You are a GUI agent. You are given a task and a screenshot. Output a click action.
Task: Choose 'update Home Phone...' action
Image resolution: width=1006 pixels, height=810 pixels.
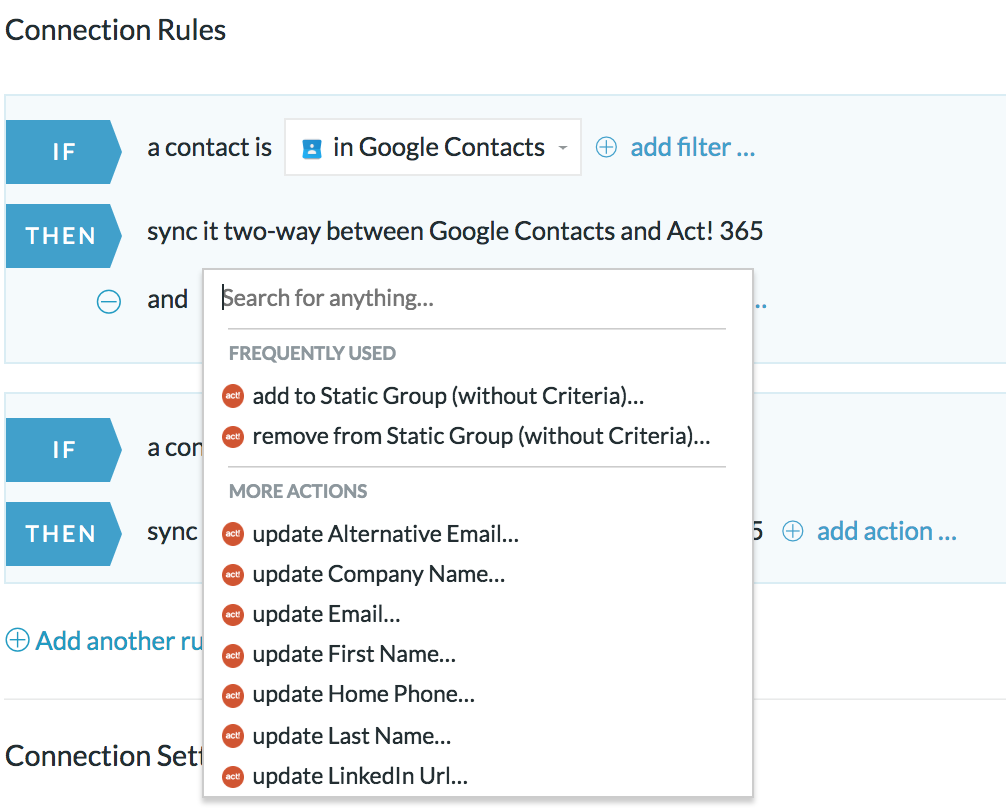click(364, 695)
